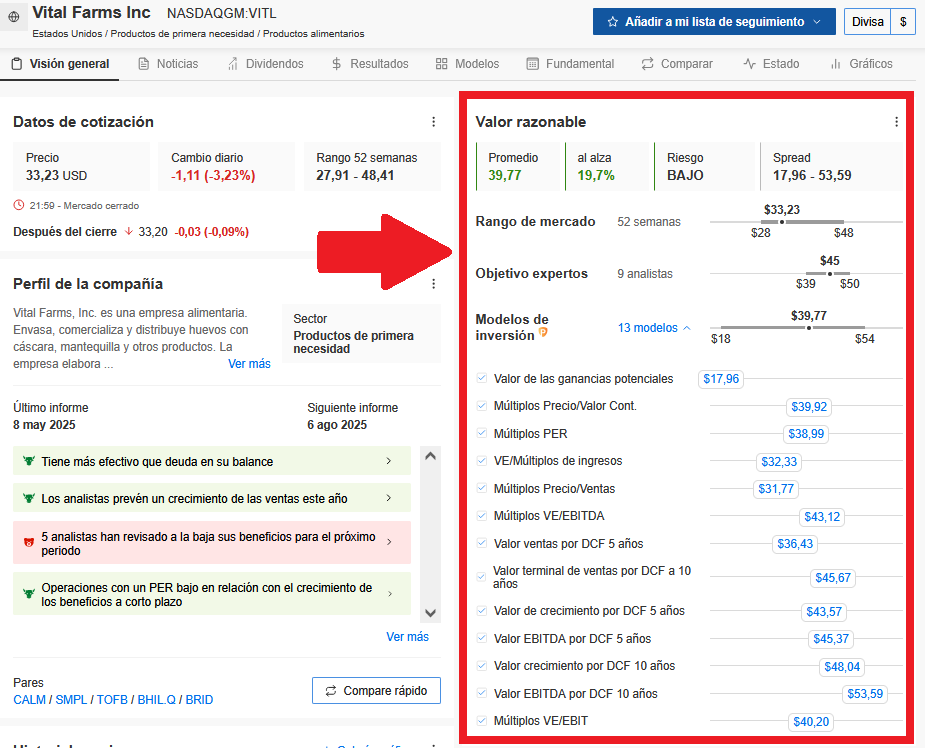Toggle the Múltiplos PER checkbox
Image resolution: width=925 pixels, height=748 pixels.
pyautogui.click(x=481, y=433)
